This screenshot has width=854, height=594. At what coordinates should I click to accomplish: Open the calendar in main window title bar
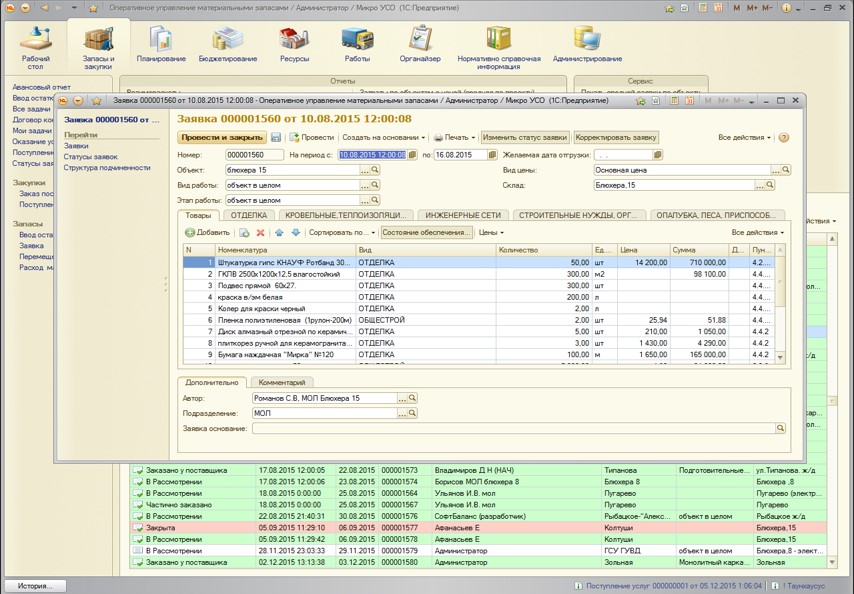coord(718,8)
